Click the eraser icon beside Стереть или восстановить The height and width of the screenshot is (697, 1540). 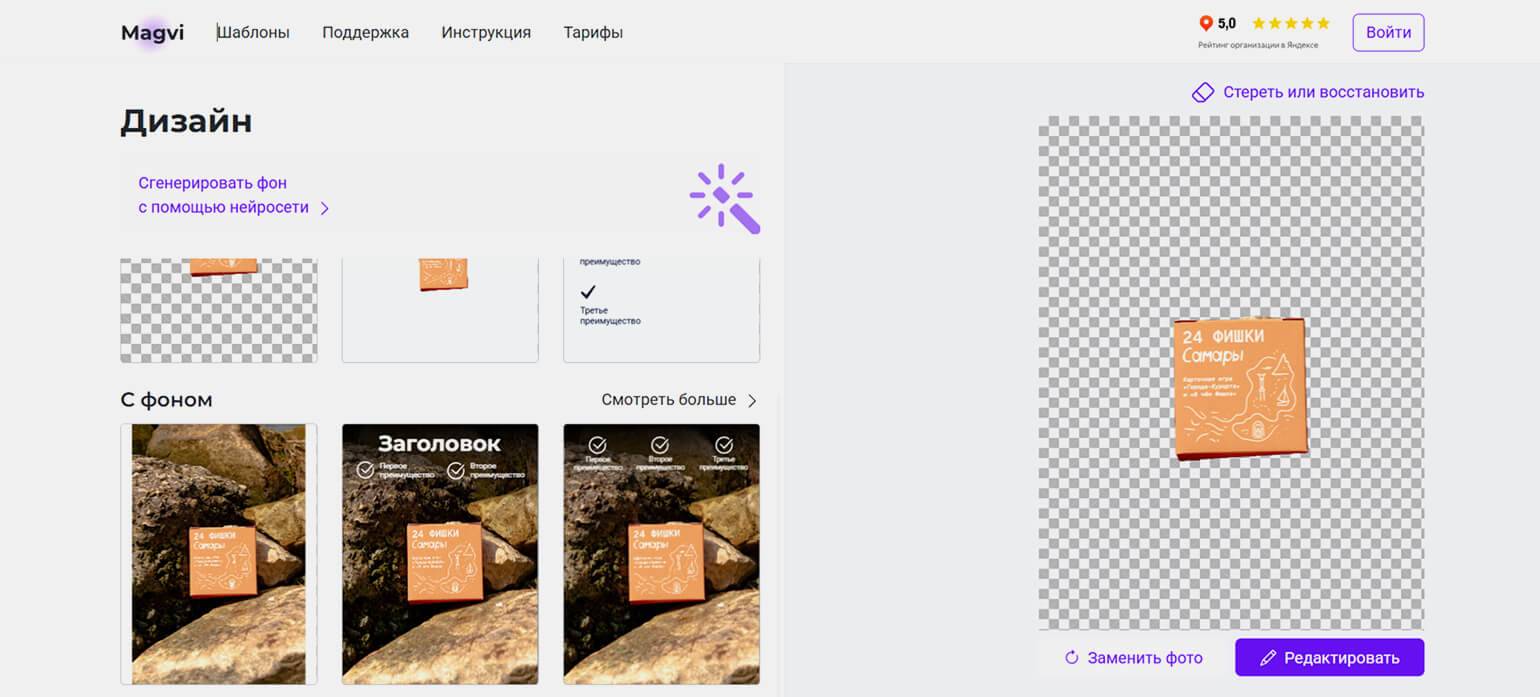click(1202, 92)
